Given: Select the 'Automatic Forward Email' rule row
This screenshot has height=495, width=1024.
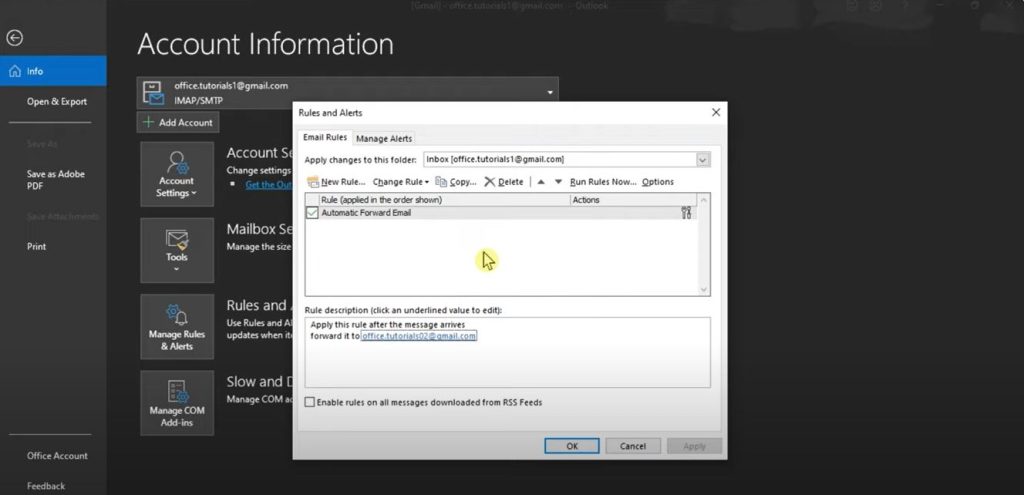Looking at the screenshot, I should click(x=502, y=213).
